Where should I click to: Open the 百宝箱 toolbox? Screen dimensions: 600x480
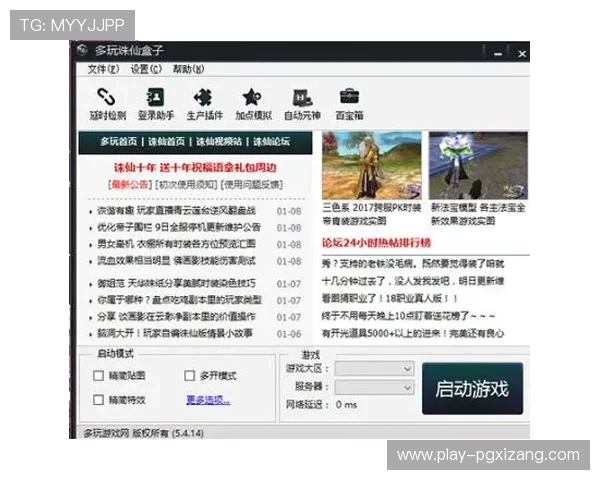coord(349,104)
